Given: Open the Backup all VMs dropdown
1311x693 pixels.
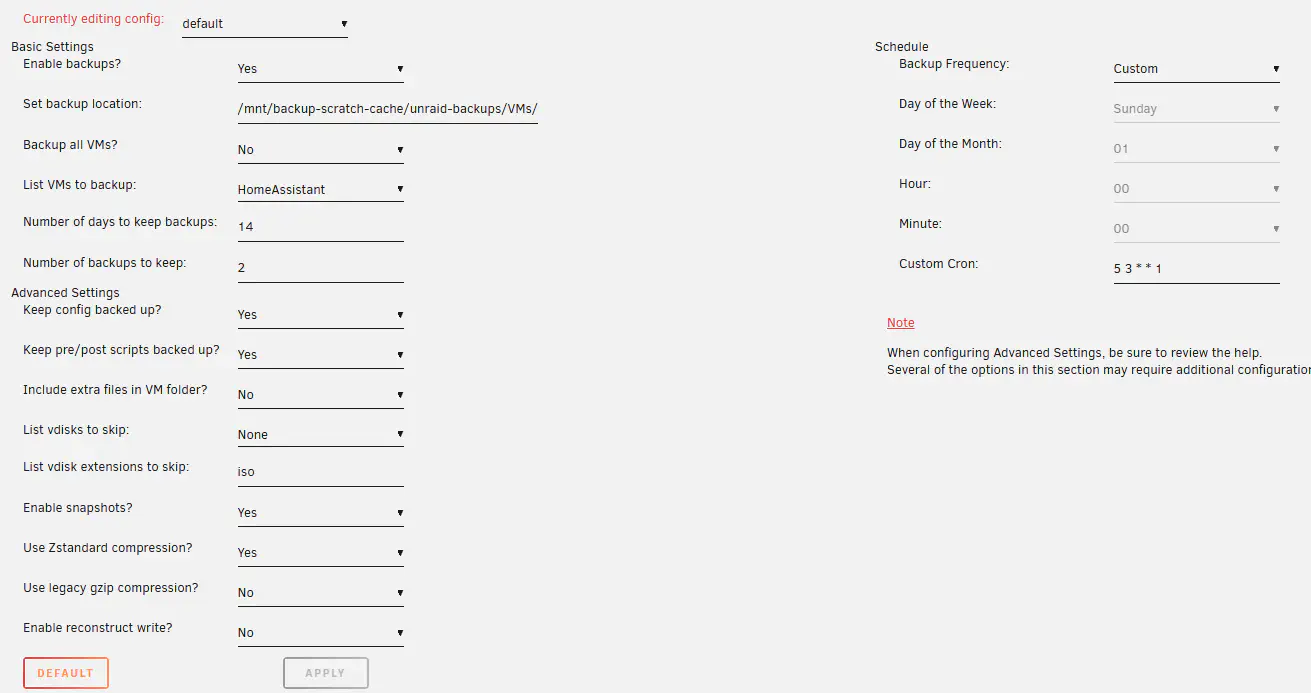Looking at the screenshot, I should tap(320, 149).
